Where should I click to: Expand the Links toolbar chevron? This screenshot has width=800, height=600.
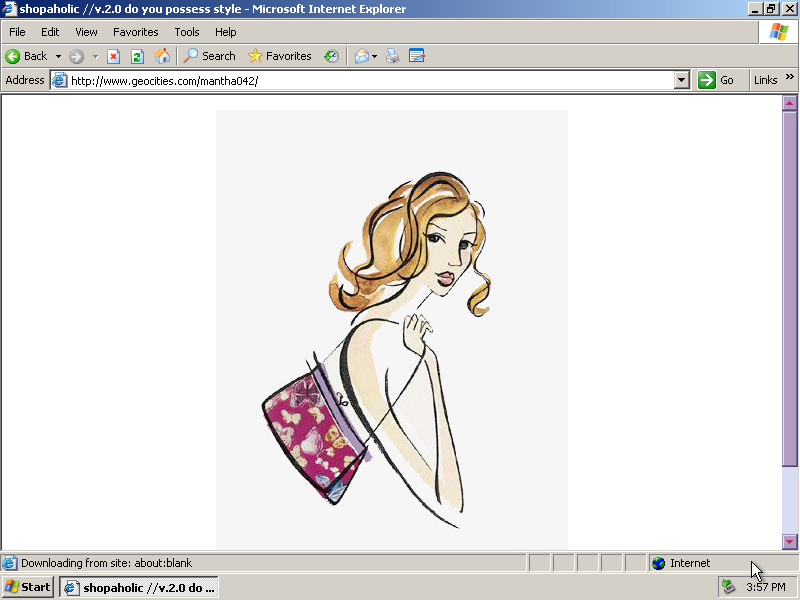pyautogui.click(x=790, y=77)
